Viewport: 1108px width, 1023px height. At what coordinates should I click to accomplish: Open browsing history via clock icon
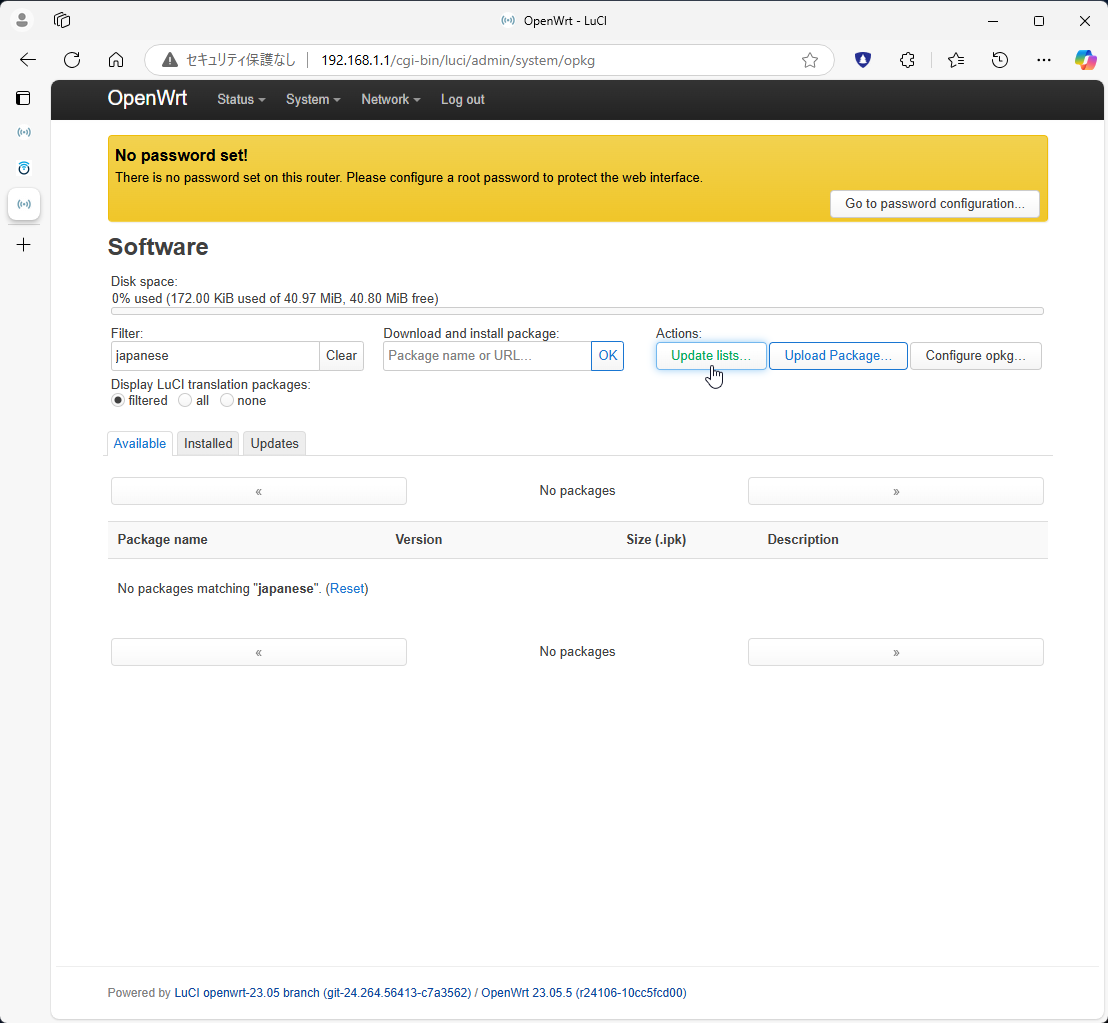[x=1000, y=60]
